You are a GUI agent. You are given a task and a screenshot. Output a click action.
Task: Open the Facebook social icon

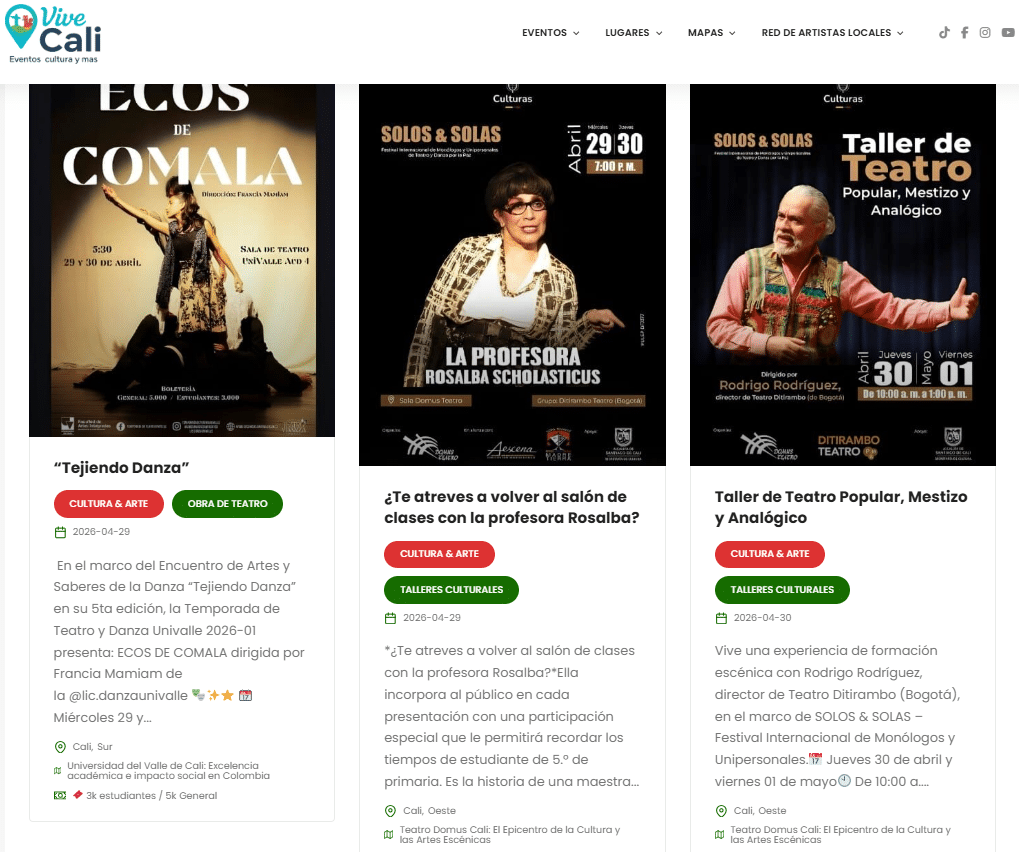coord(964,32)
